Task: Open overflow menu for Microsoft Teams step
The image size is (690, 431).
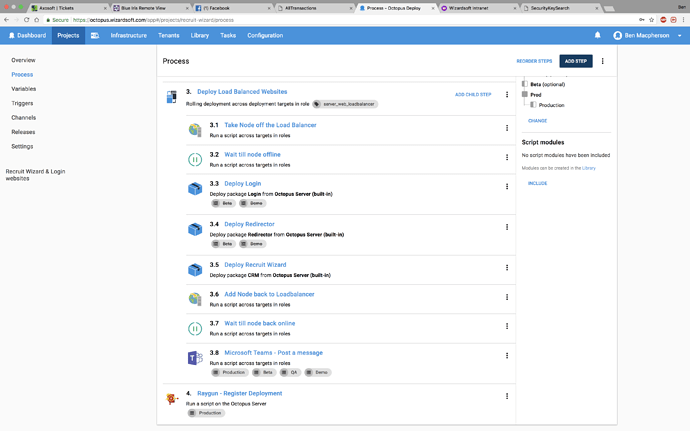Action: 507,356
